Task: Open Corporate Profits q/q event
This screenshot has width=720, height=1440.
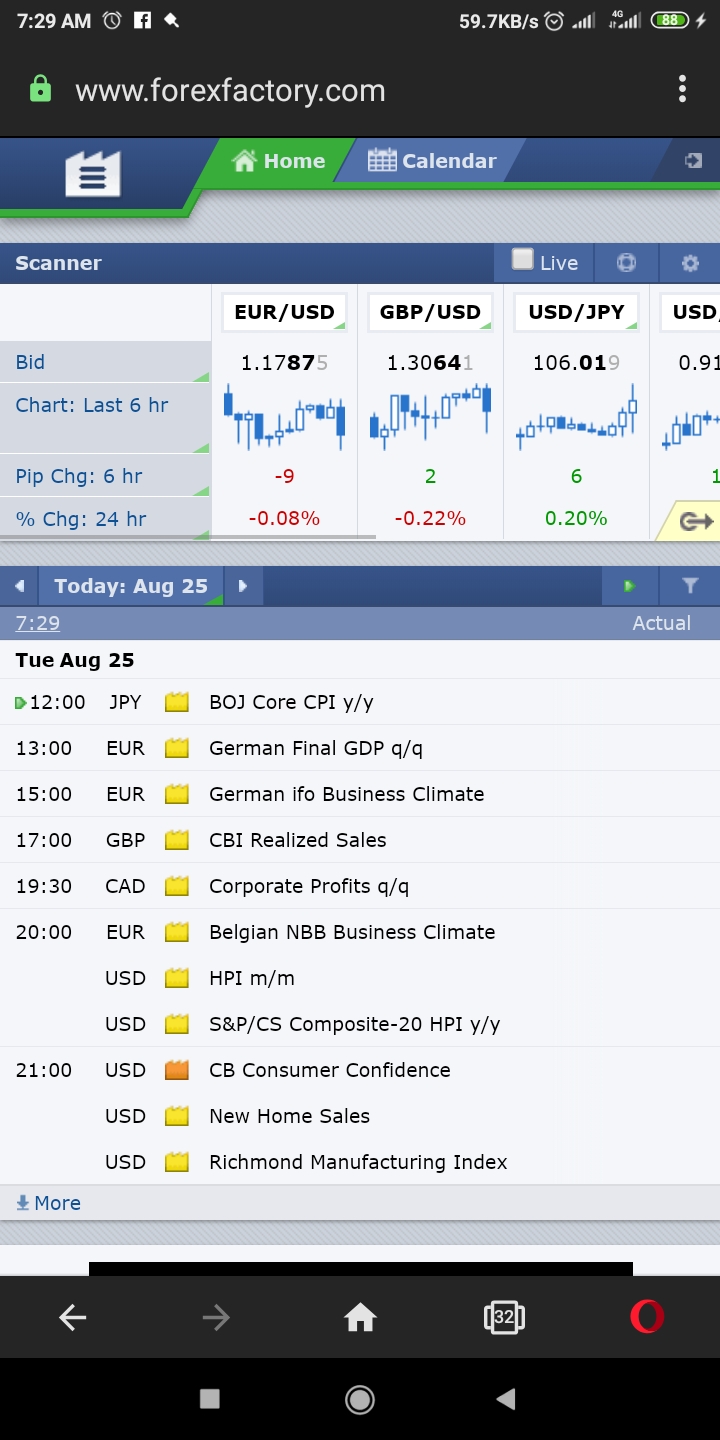Action: (308, 886)
